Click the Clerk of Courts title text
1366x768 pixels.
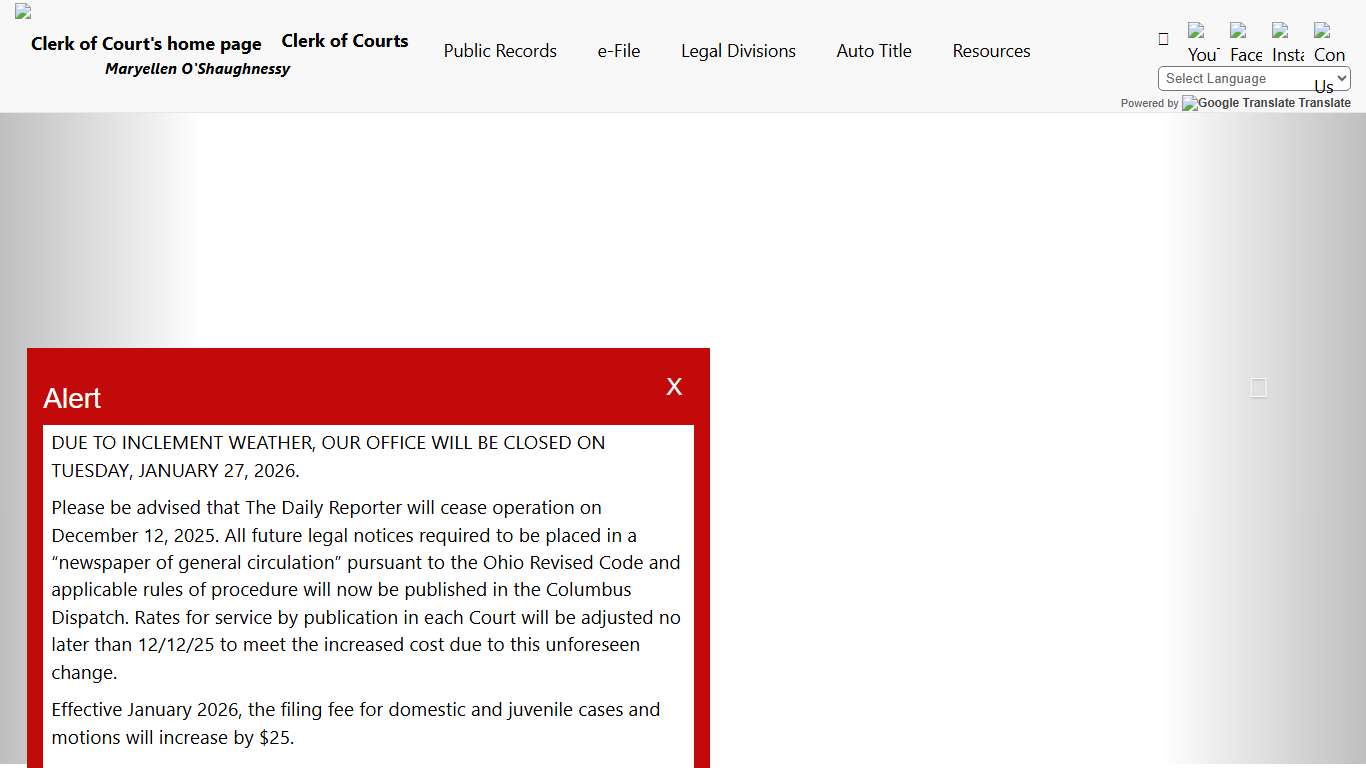(x=345, y=41)
